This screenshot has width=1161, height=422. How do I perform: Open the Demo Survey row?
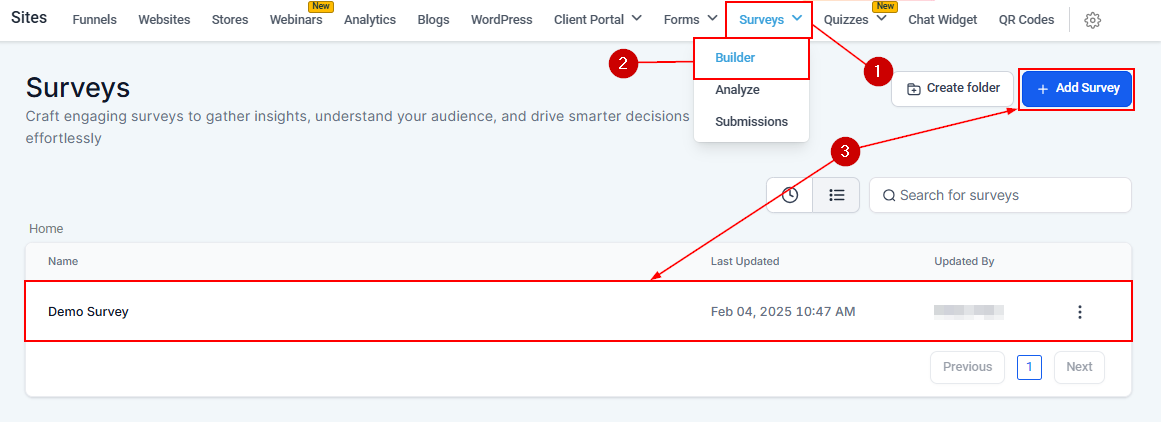coord(88,312)
